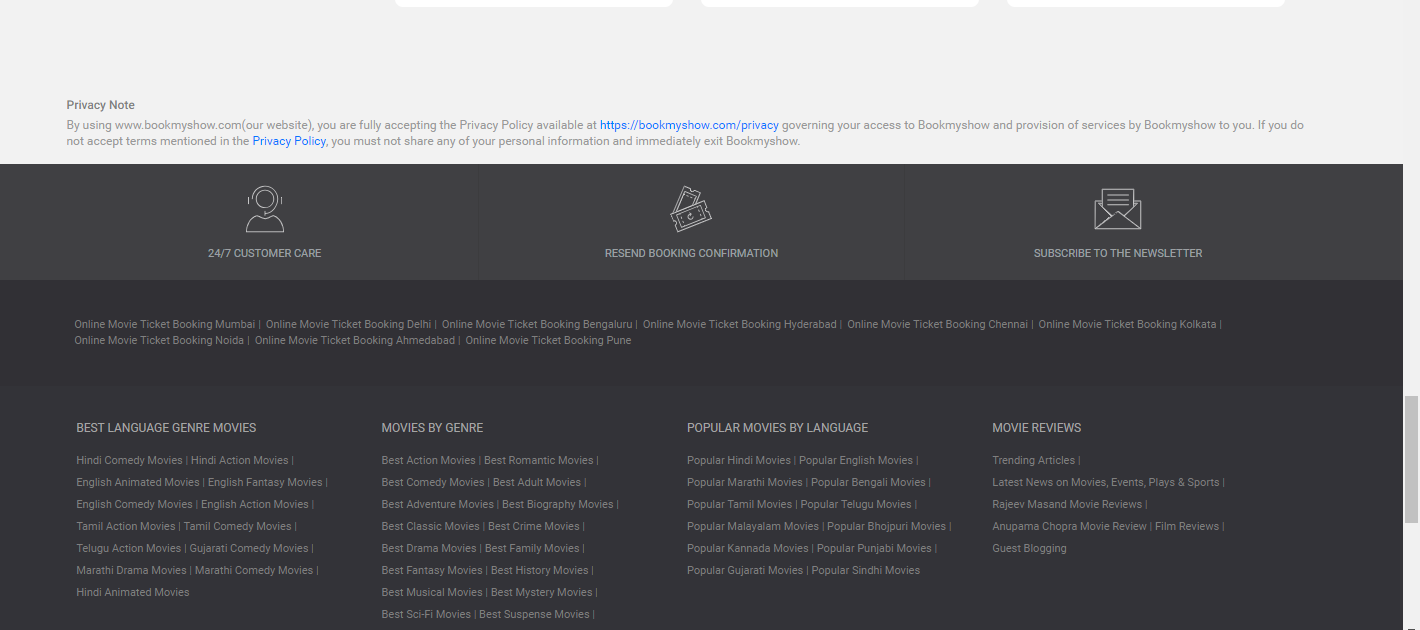Go to Popular English Movies
Screen dimensions: 1420x630
click(x=856, y=460)
